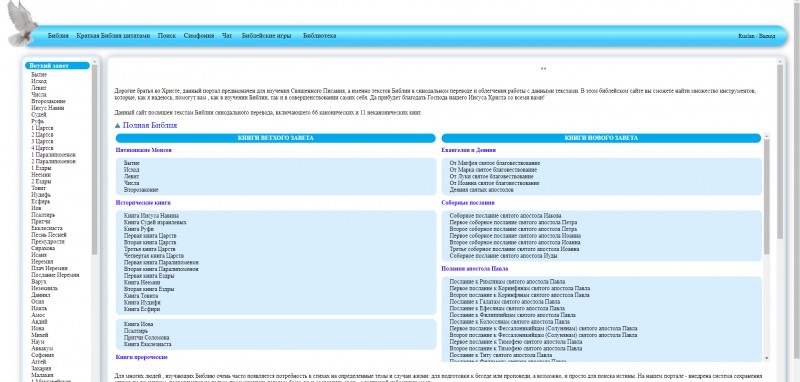Open Соборное послание святого апостола Иуды

[x=503, y=256]
